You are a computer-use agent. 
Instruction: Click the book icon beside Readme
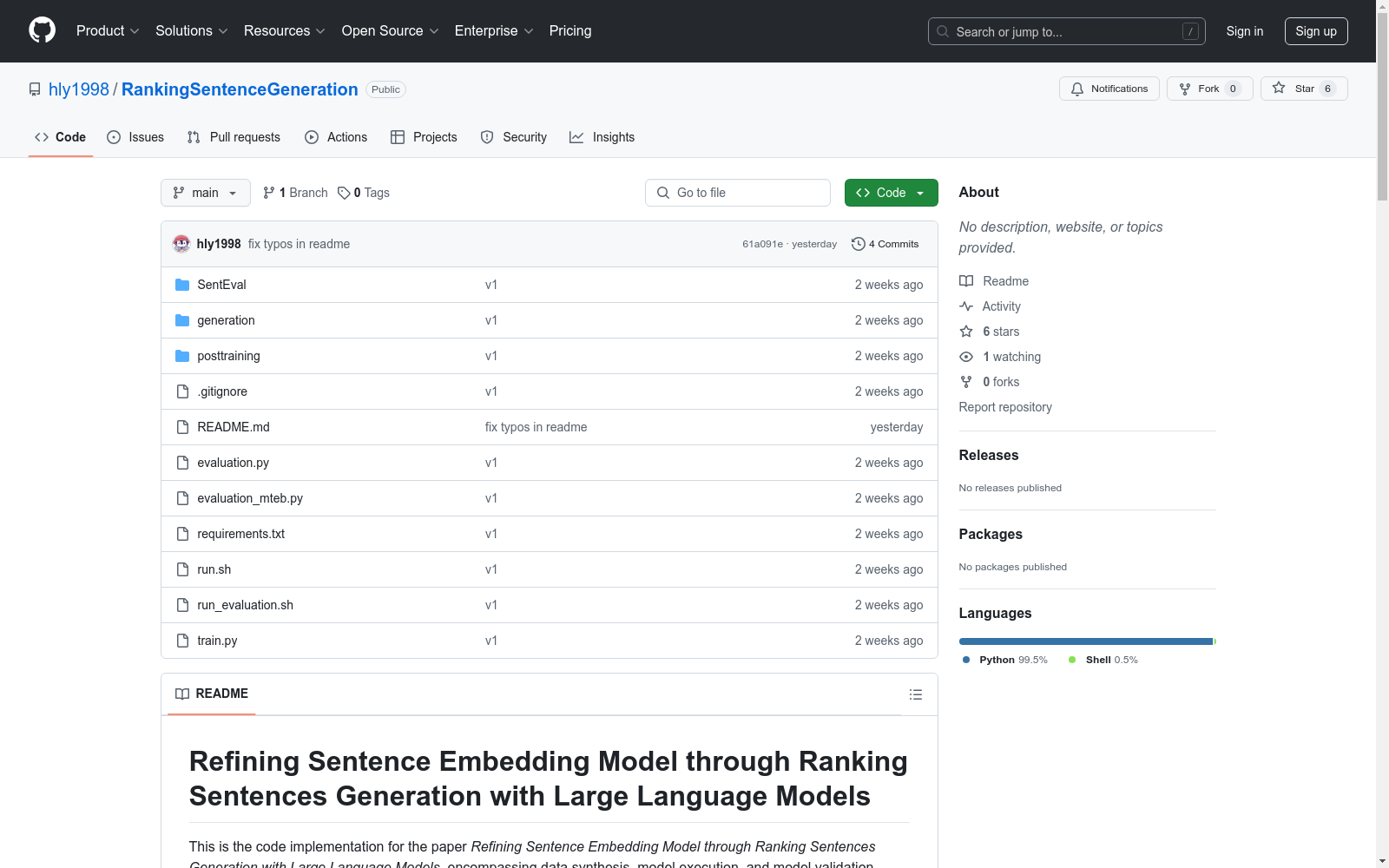point(966,281)
